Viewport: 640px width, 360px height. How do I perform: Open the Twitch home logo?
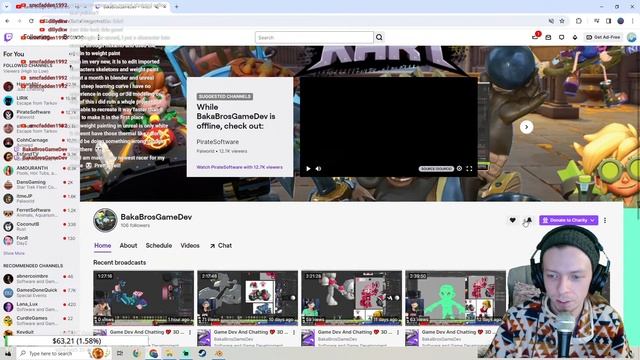pyautogui.click(x=8, y=38)
